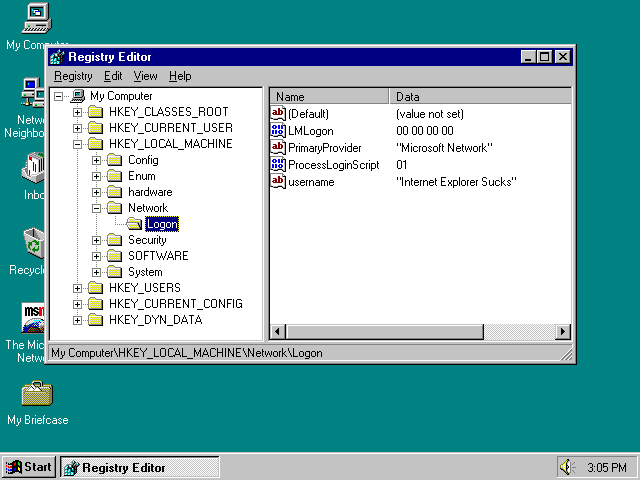Screen dimensions: 640x480
Task: Click the username string value icon
Action: click(x=278, y=181)
